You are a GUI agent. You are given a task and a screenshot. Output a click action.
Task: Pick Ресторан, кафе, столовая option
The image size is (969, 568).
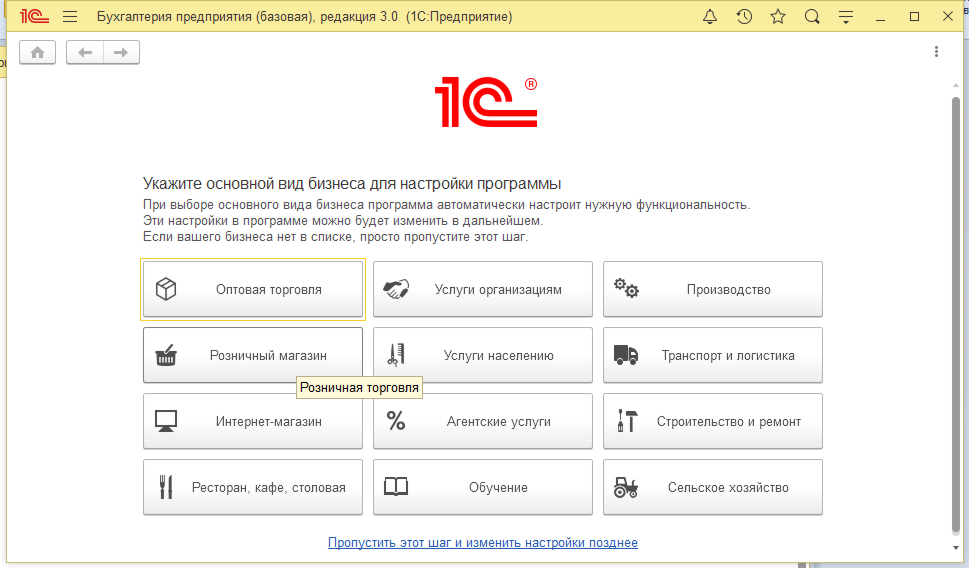253,488
